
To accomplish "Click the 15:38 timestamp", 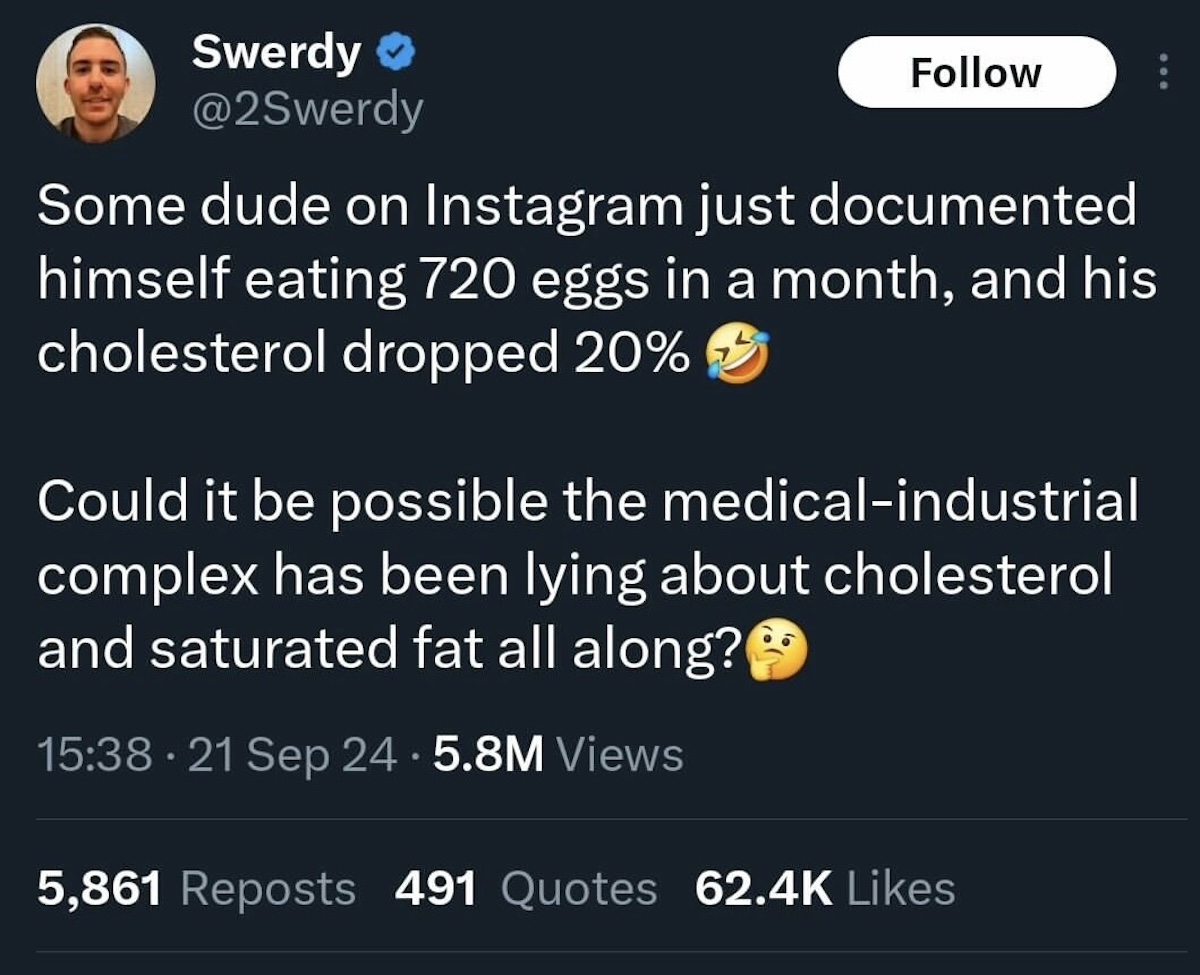I will pos(95,754).
